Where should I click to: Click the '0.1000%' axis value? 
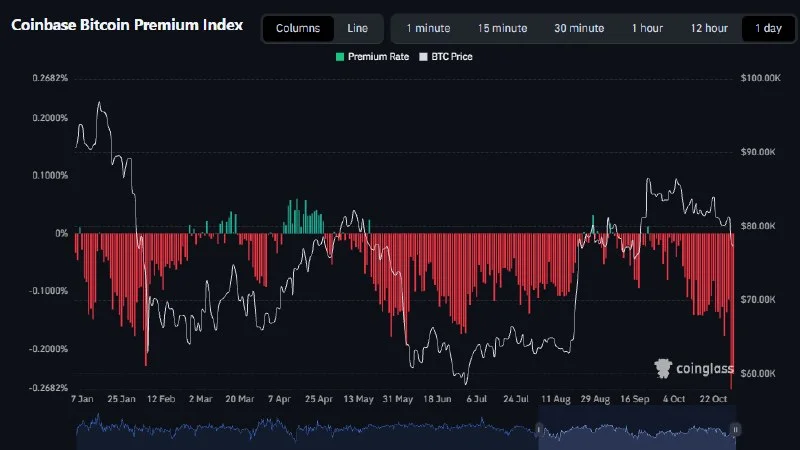(50, 176)
